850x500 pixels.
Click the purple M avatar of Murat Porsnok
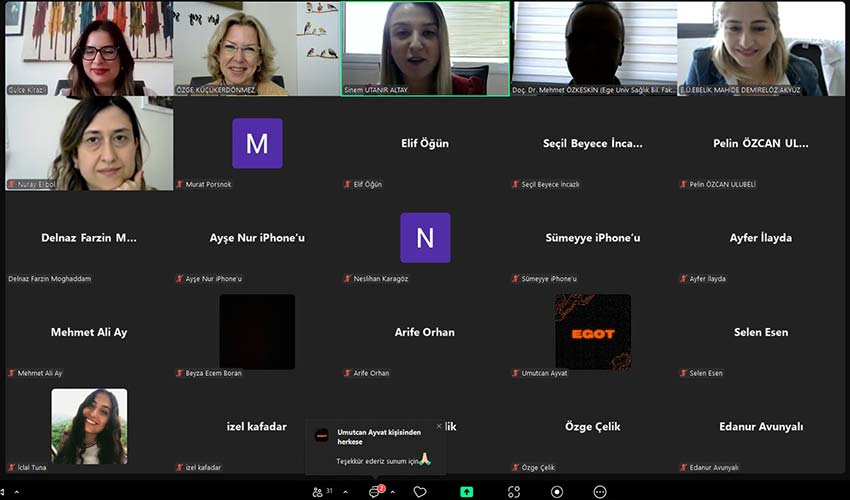tap(257, 143)
